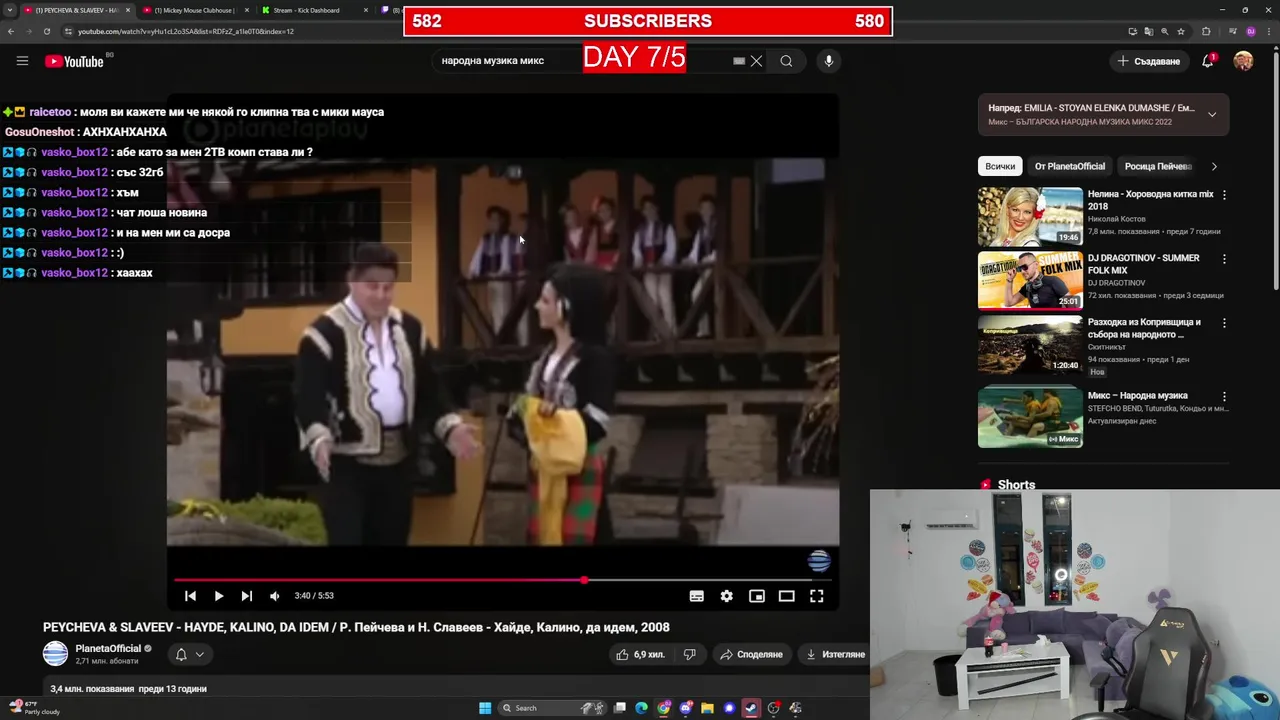Expand the playlist panel chevron
Screen dimensions: 1280x720
1211,114
